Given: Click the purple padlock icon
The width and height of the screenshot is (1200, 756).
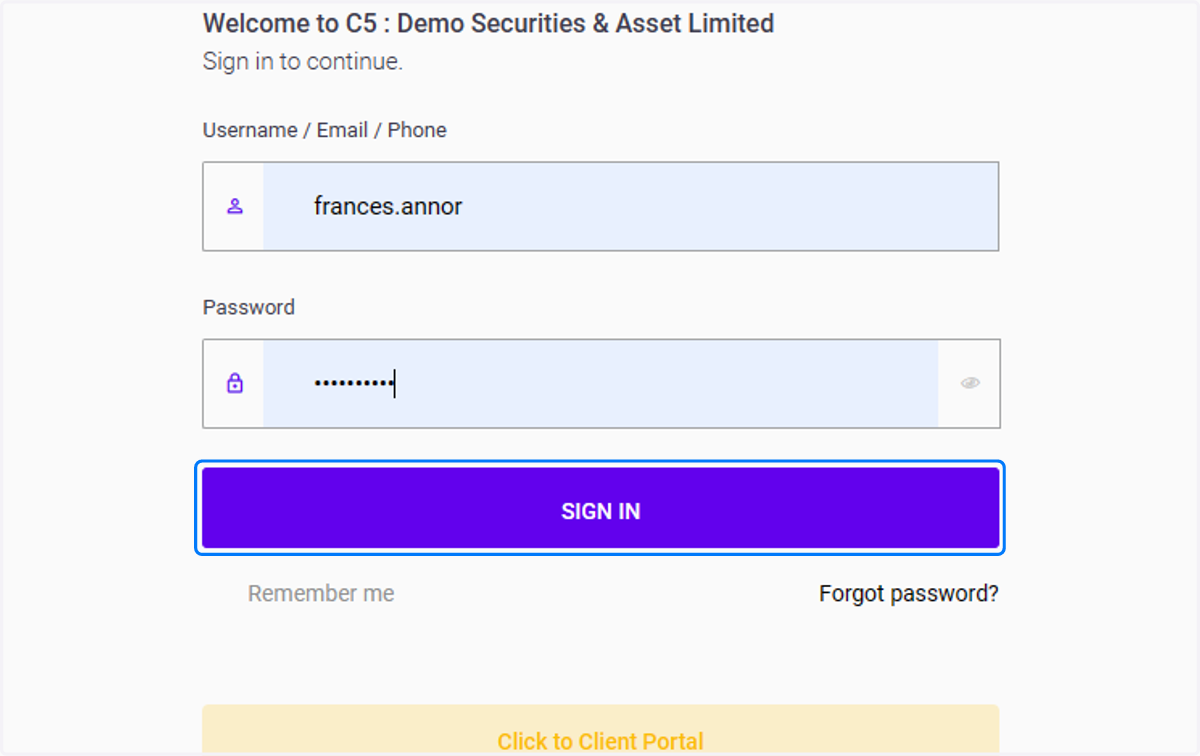Looking at the screenshot, I should pos(235,383).
